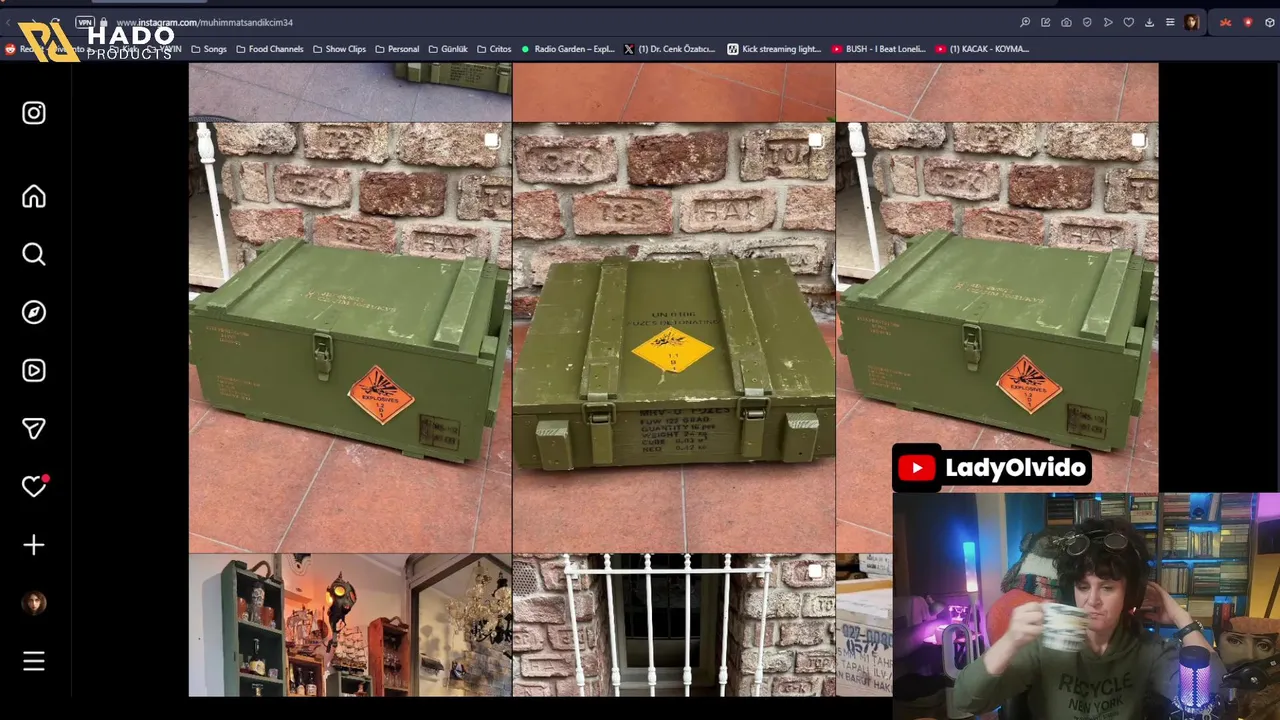The height and width of the screenshot is (720, 1280).
Task: Go to the Instagram Home feed
Action: click(x=34, y=196)
